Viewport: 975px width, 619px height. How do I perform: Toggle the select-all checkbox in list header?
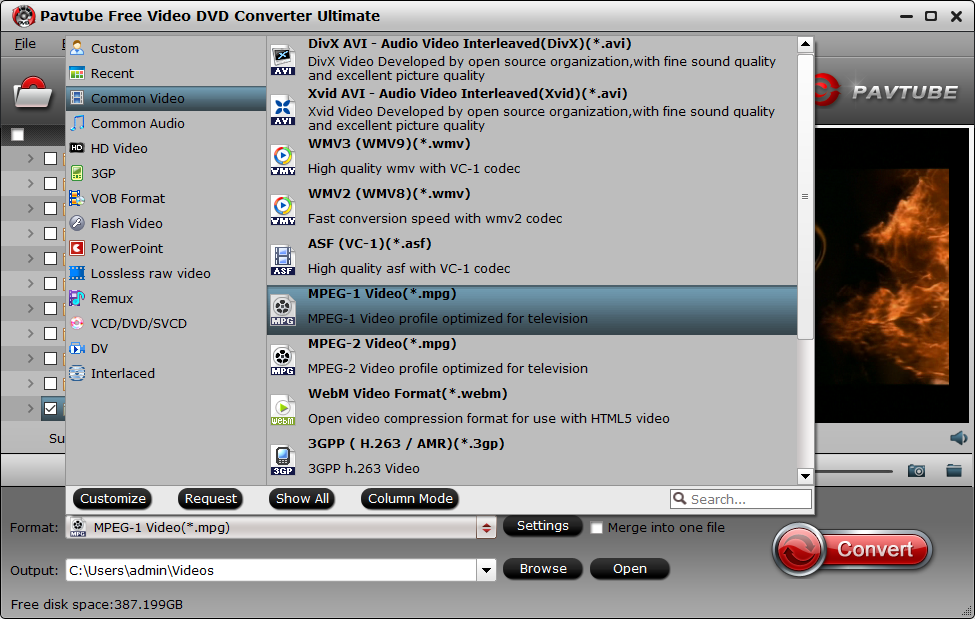point(17,134)
